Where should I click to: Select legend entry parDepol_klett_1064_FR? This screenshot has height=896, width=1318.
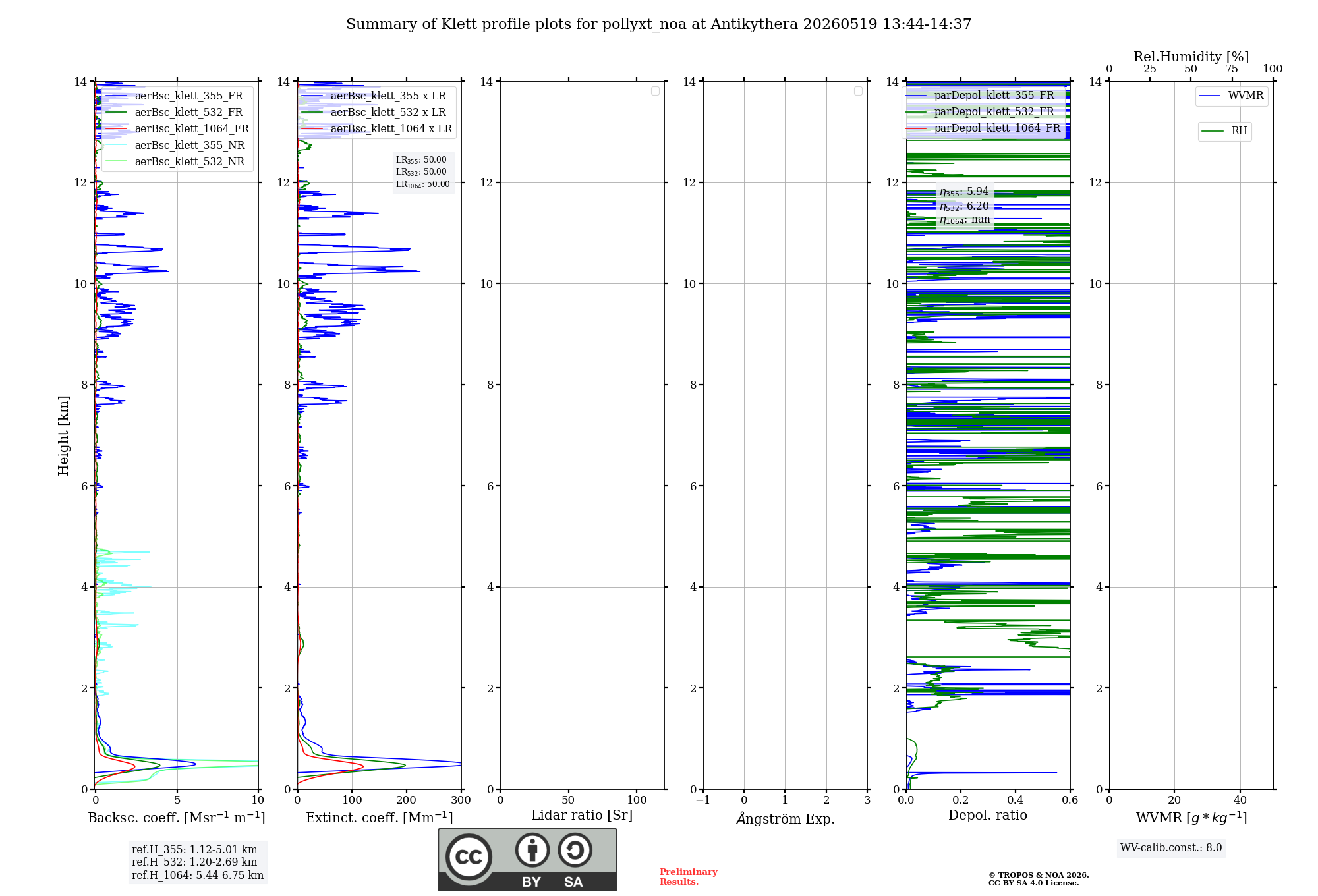click(983, 128)
